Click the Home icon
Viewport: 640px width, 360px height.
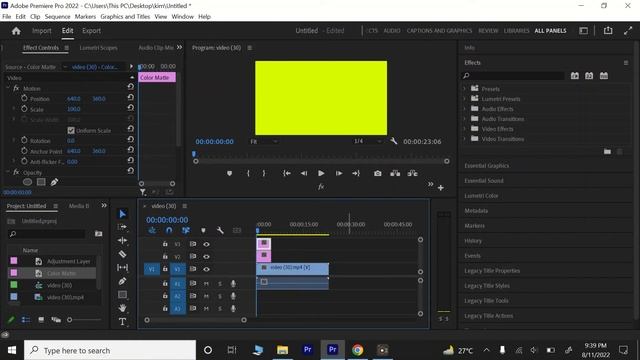(16, 31)
